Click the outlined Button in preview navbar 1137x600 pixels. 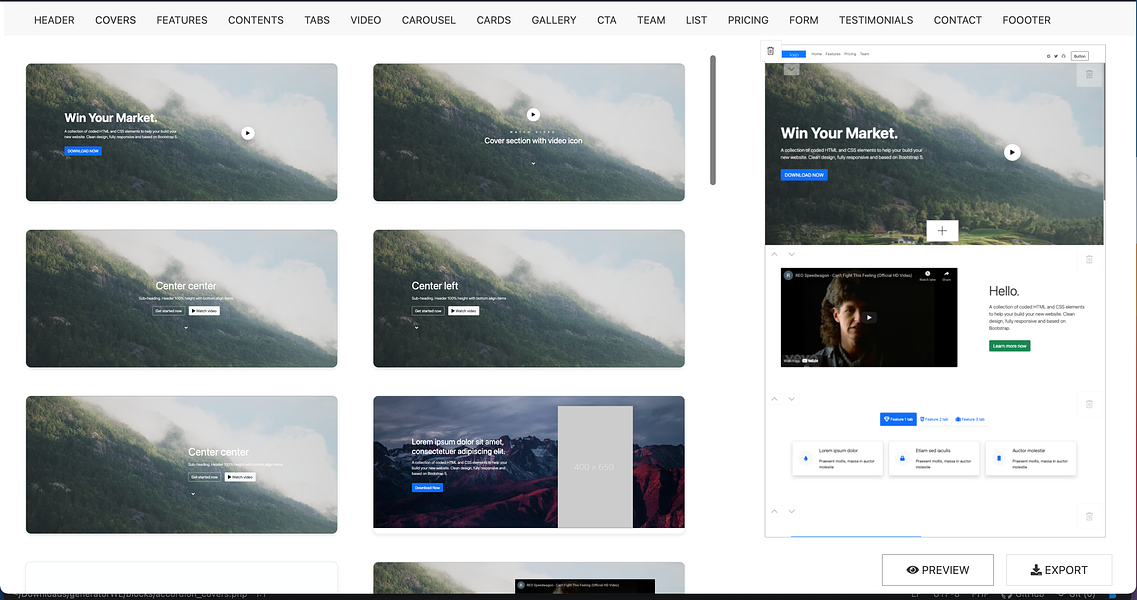[x=1080, y=56]
